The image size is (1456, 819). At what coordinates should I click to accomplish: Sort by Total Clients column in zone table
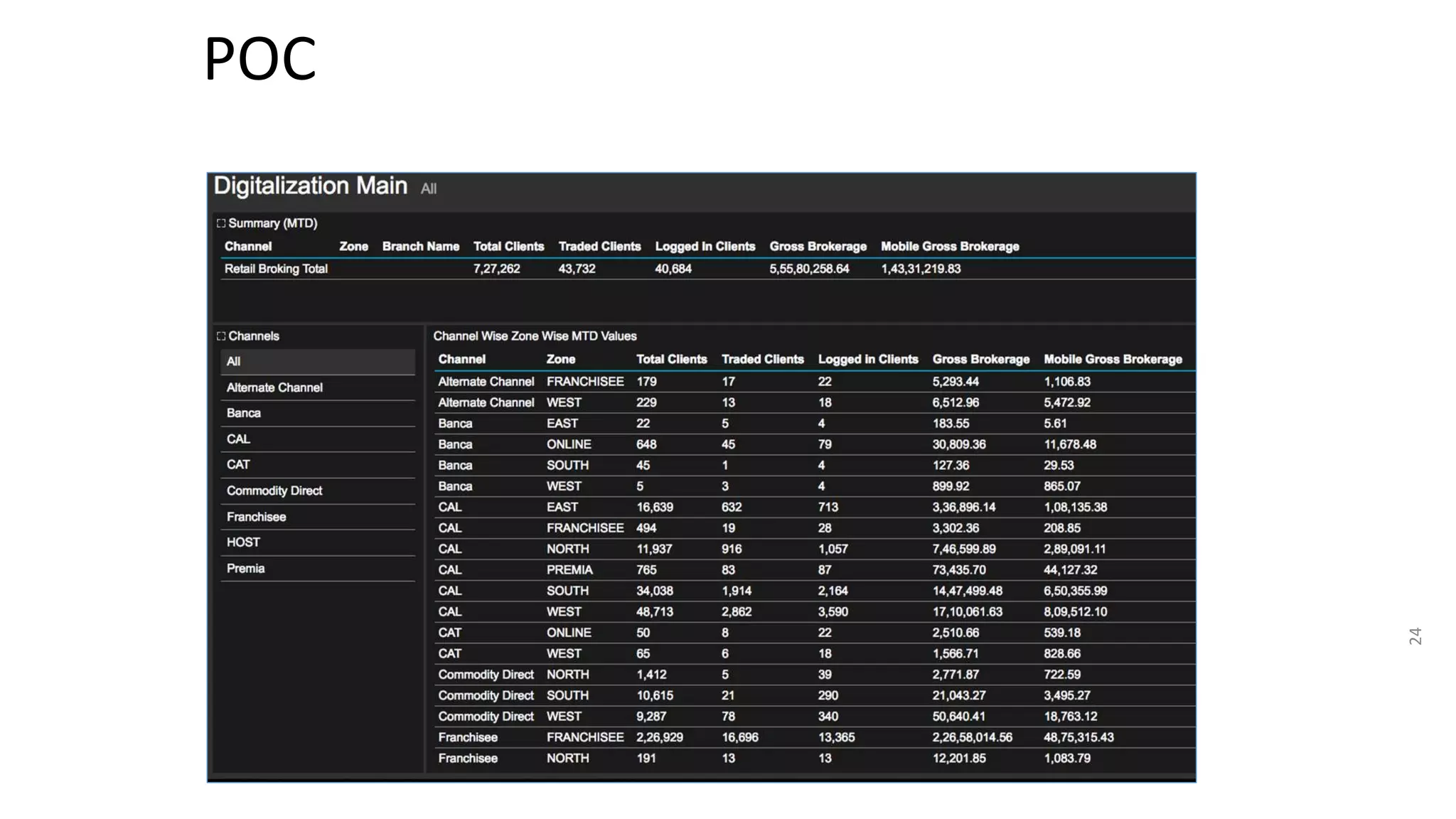(x=671, y=360)
